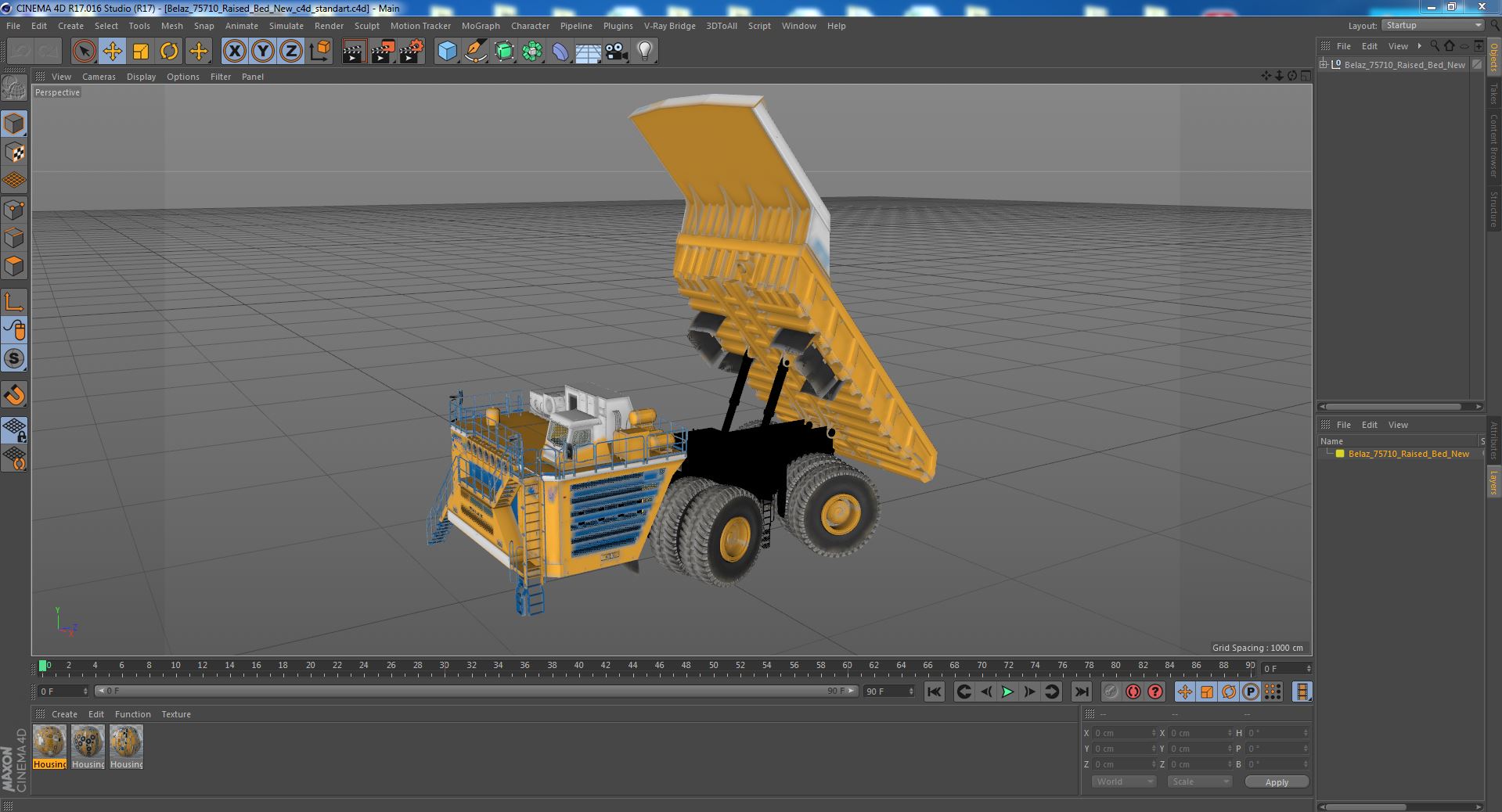The width and height of the screenshot is (1502, 812).
Task: Click timeline preview range slider
Action: tap(476, 691)
